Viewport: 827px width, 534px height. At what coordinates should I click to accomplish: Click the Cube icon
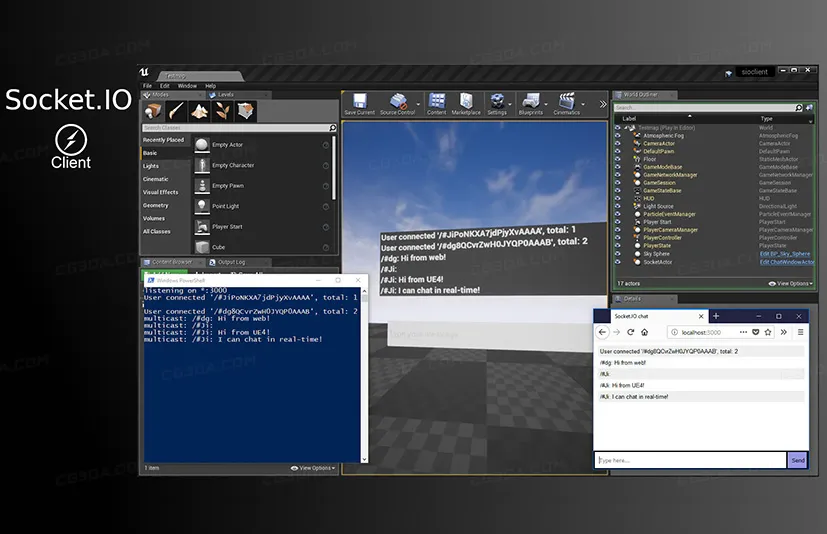click(x=201, y=246)
